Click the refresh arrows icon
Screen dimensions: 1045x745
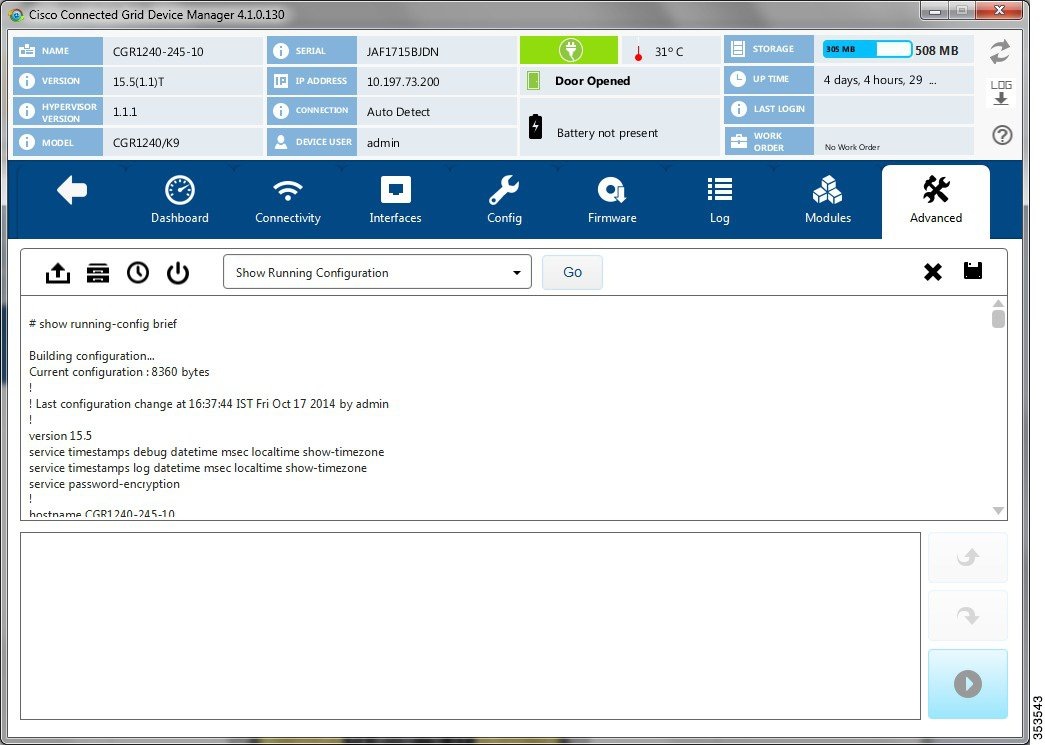click(1000, 52)
